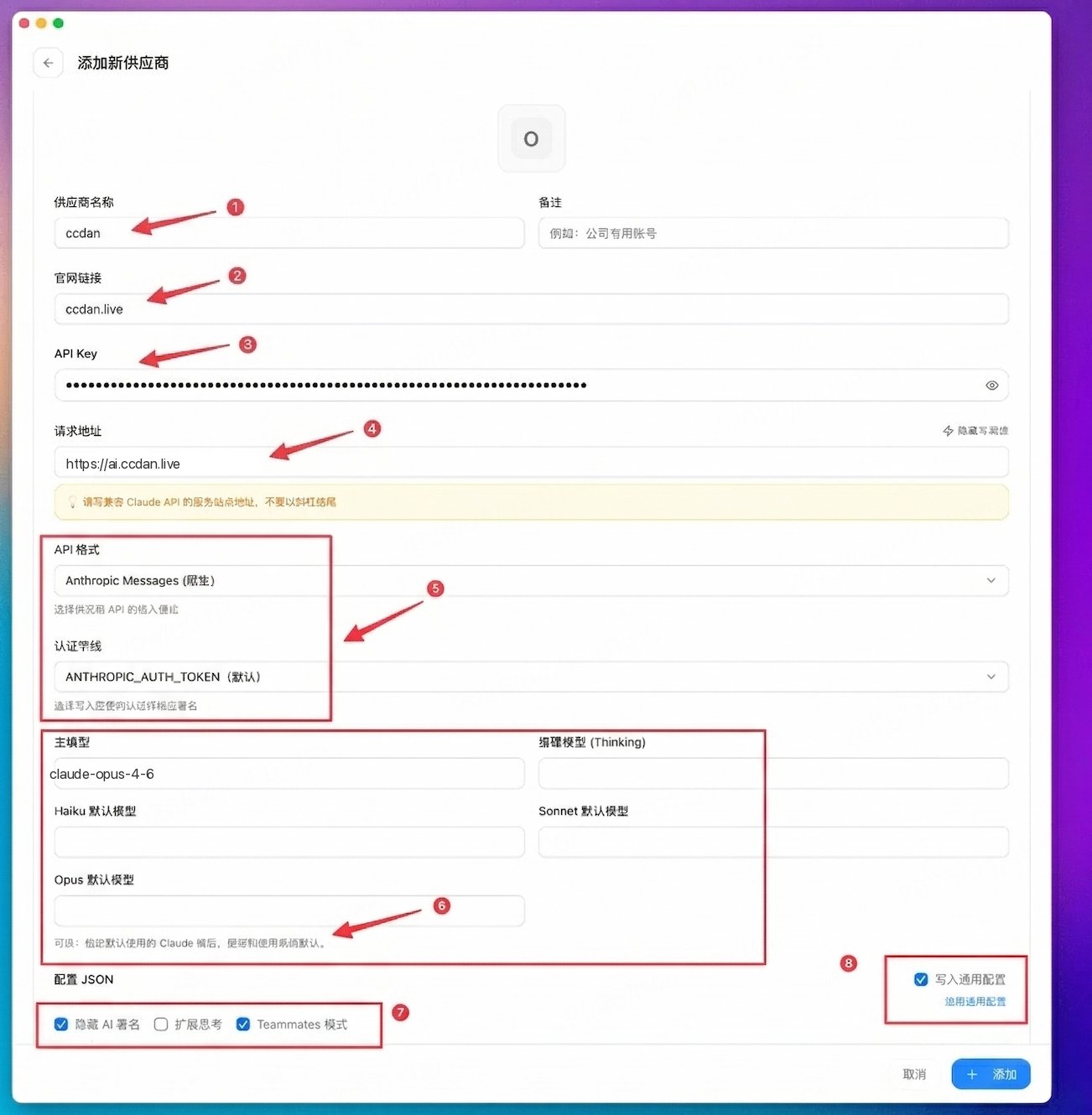Toggle 写入通用配置 checkbox
This screenshot has width=1092, height=1115.
pyautogui.click(x=921, y=979)
